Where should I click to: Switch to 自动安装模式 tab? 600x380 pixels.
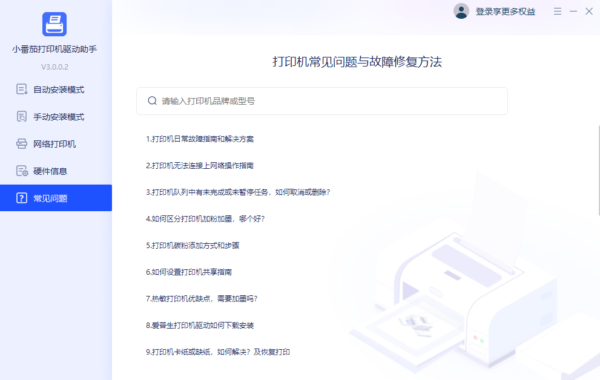(x=56, y=89)
